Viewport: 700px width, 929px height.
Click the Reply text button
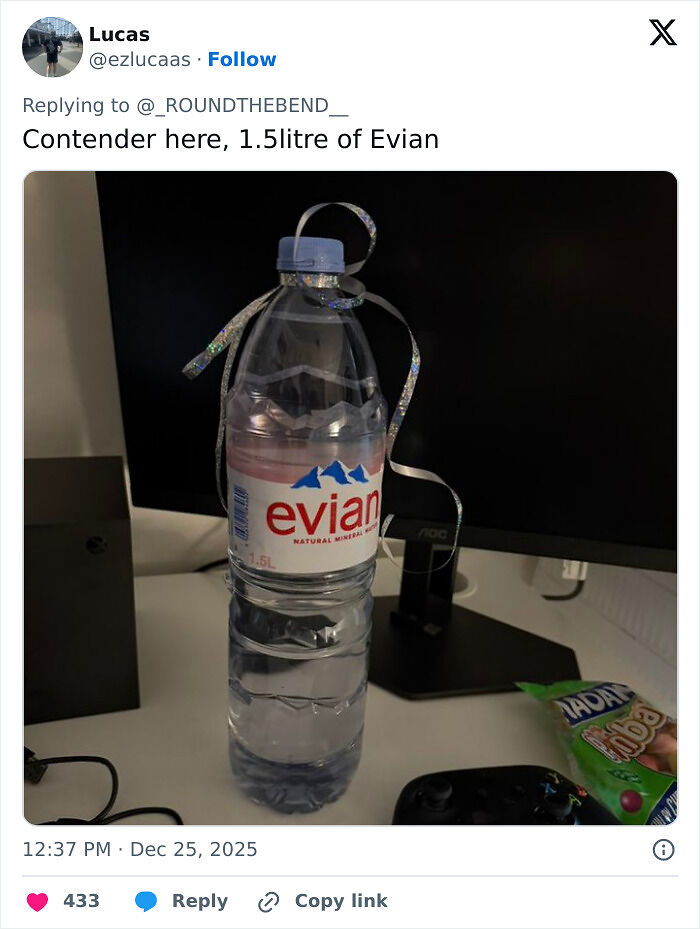pyautogui.click(x=200, y=901)
